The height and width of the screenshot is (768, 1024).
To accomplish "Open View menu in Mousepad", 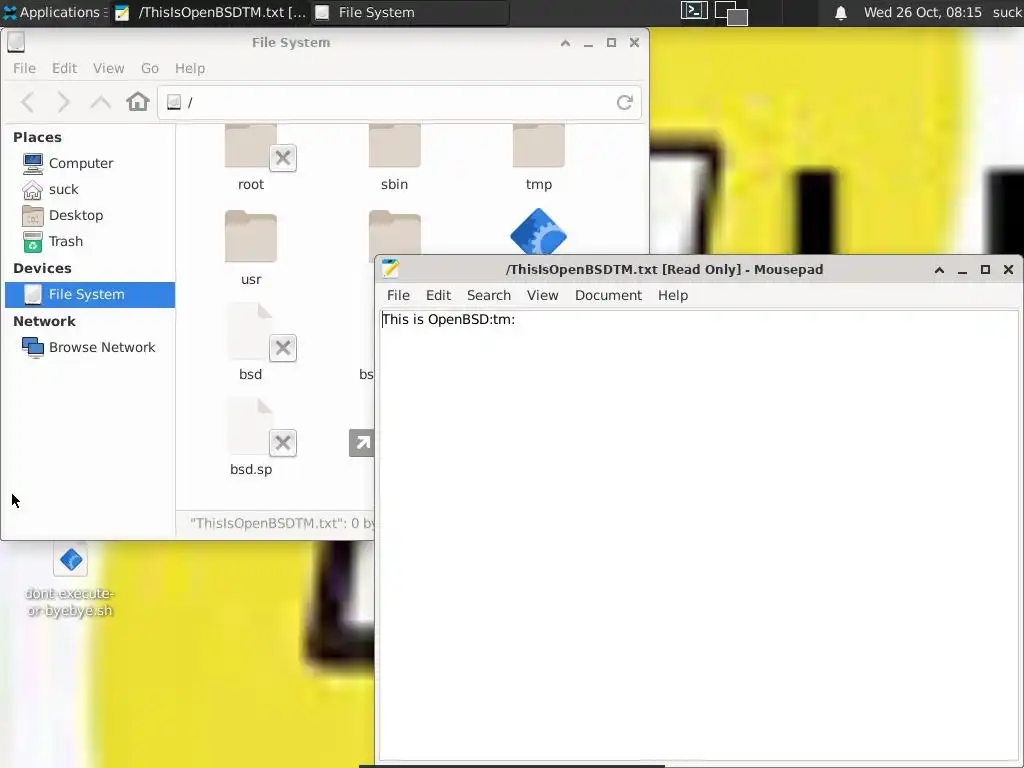I will tap(542, 296).
